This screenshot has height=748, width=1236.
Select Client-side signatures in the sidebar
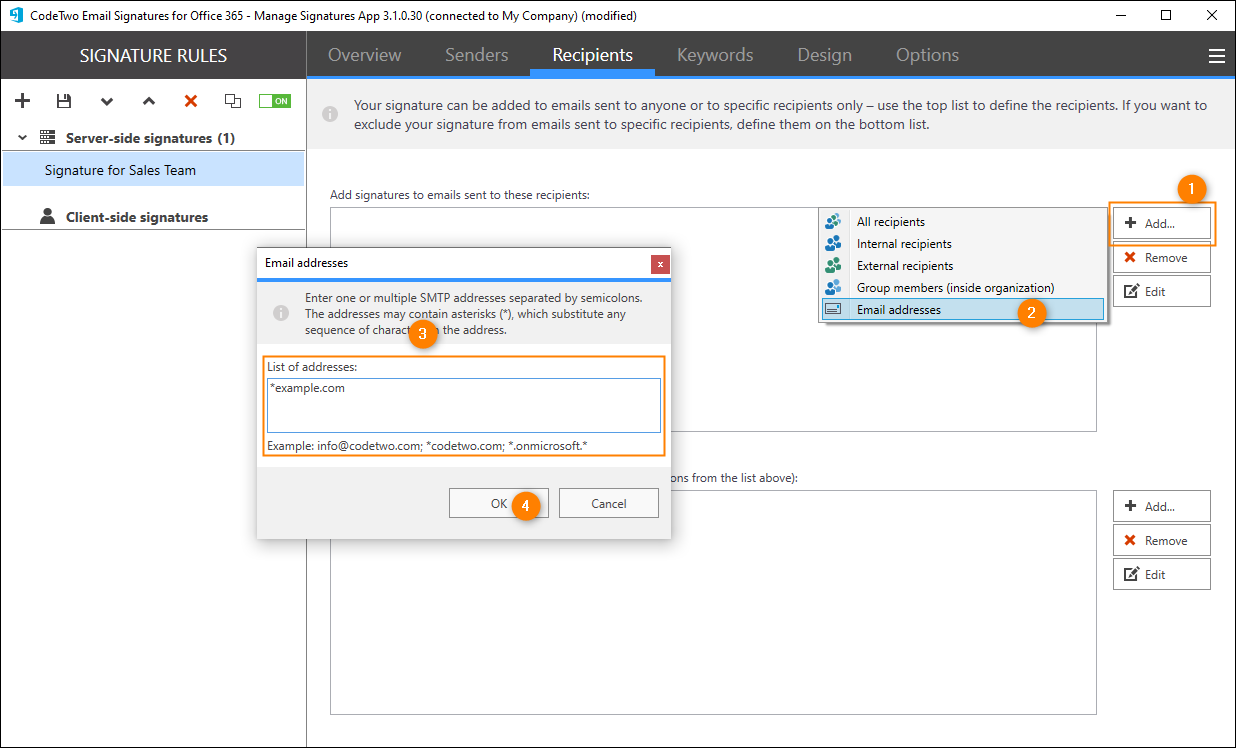coord(136,217)
